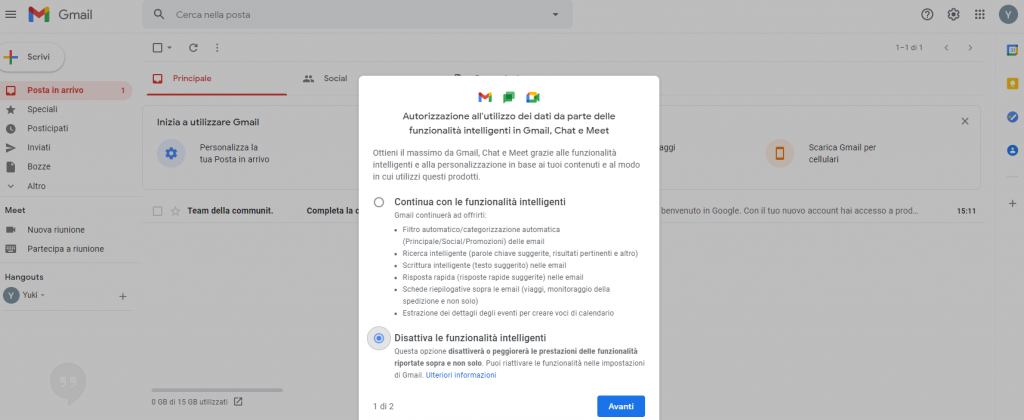1024x420 pixels.
Task: Open search options dropdown arrow
Action: (x=556, y=14)
